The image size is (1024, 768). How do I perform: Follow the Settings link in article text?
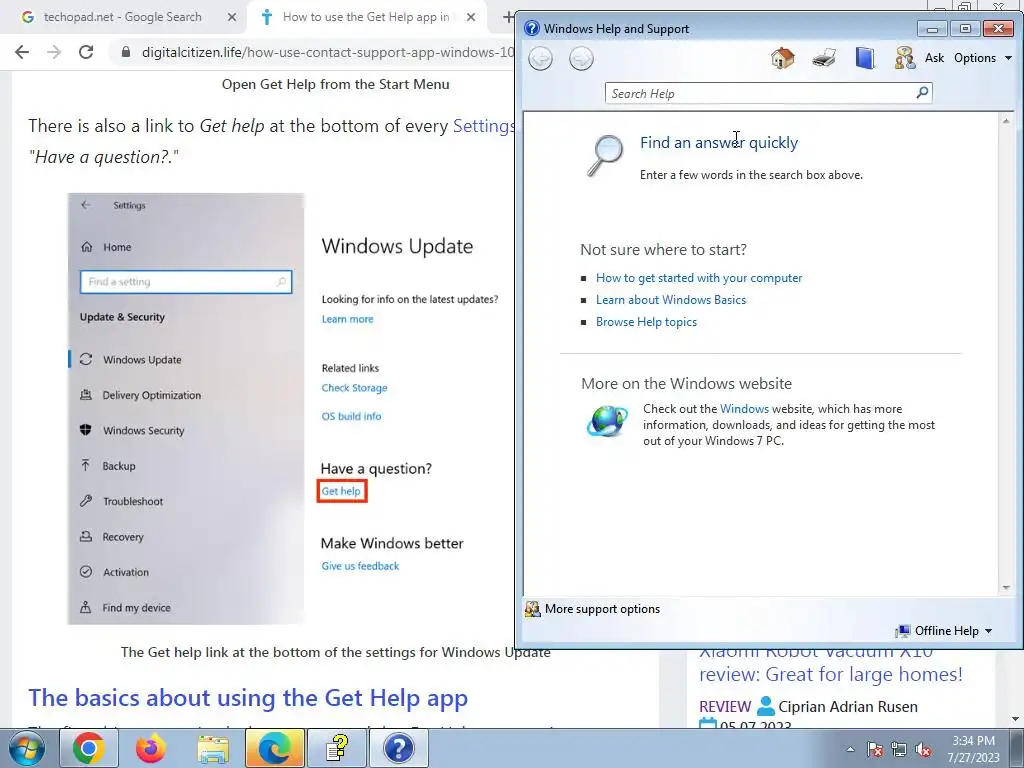coord(483,125)
